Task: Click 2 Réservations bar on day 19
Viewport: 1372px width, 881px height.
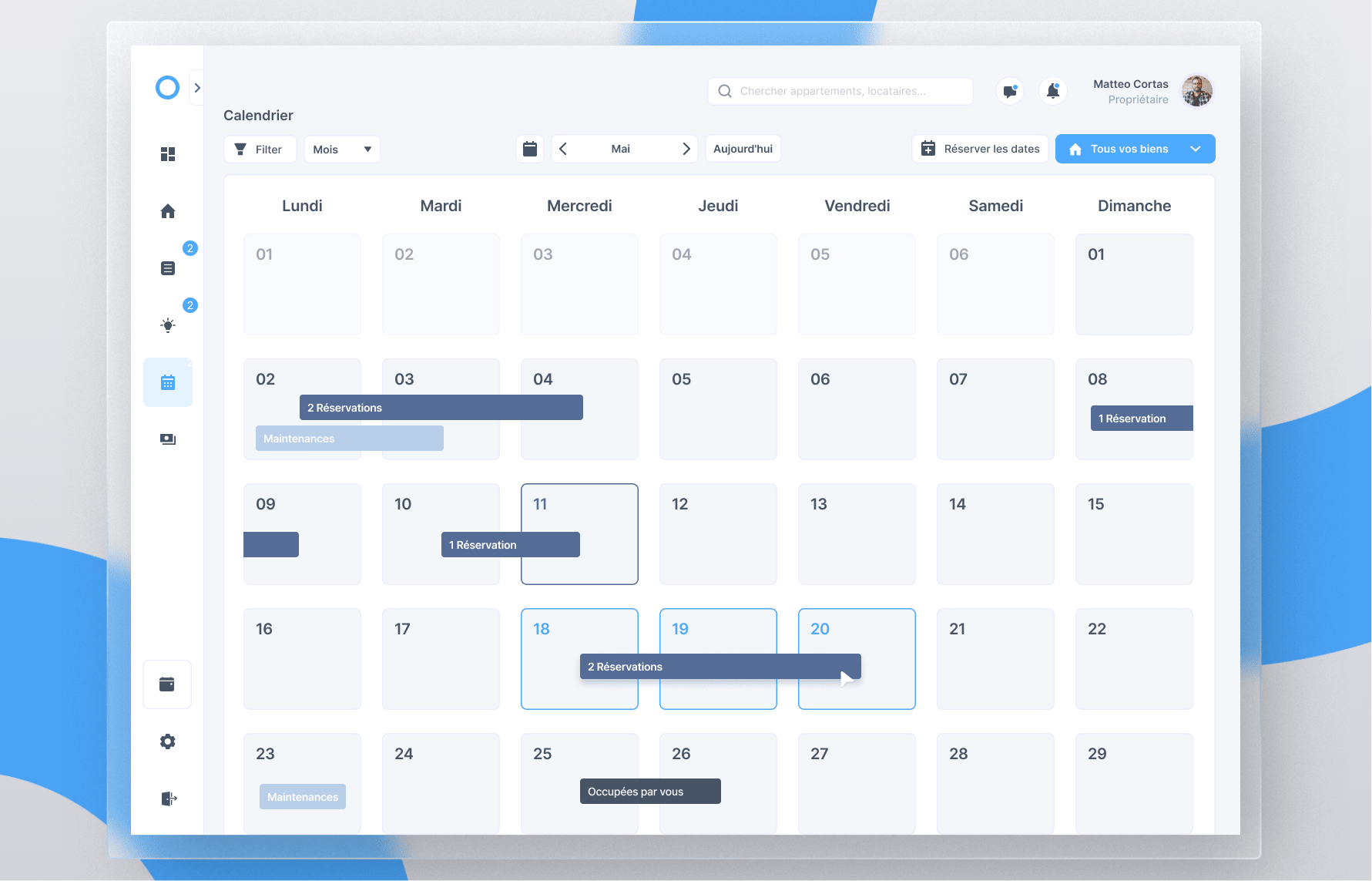Action: pos(720,667)
